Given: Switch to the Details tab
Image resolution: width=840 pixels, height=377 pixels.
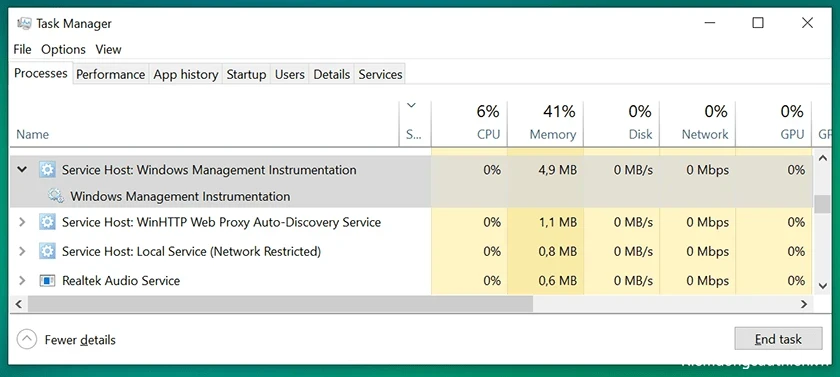Looking at the screenshot, I should coord(332,74).
